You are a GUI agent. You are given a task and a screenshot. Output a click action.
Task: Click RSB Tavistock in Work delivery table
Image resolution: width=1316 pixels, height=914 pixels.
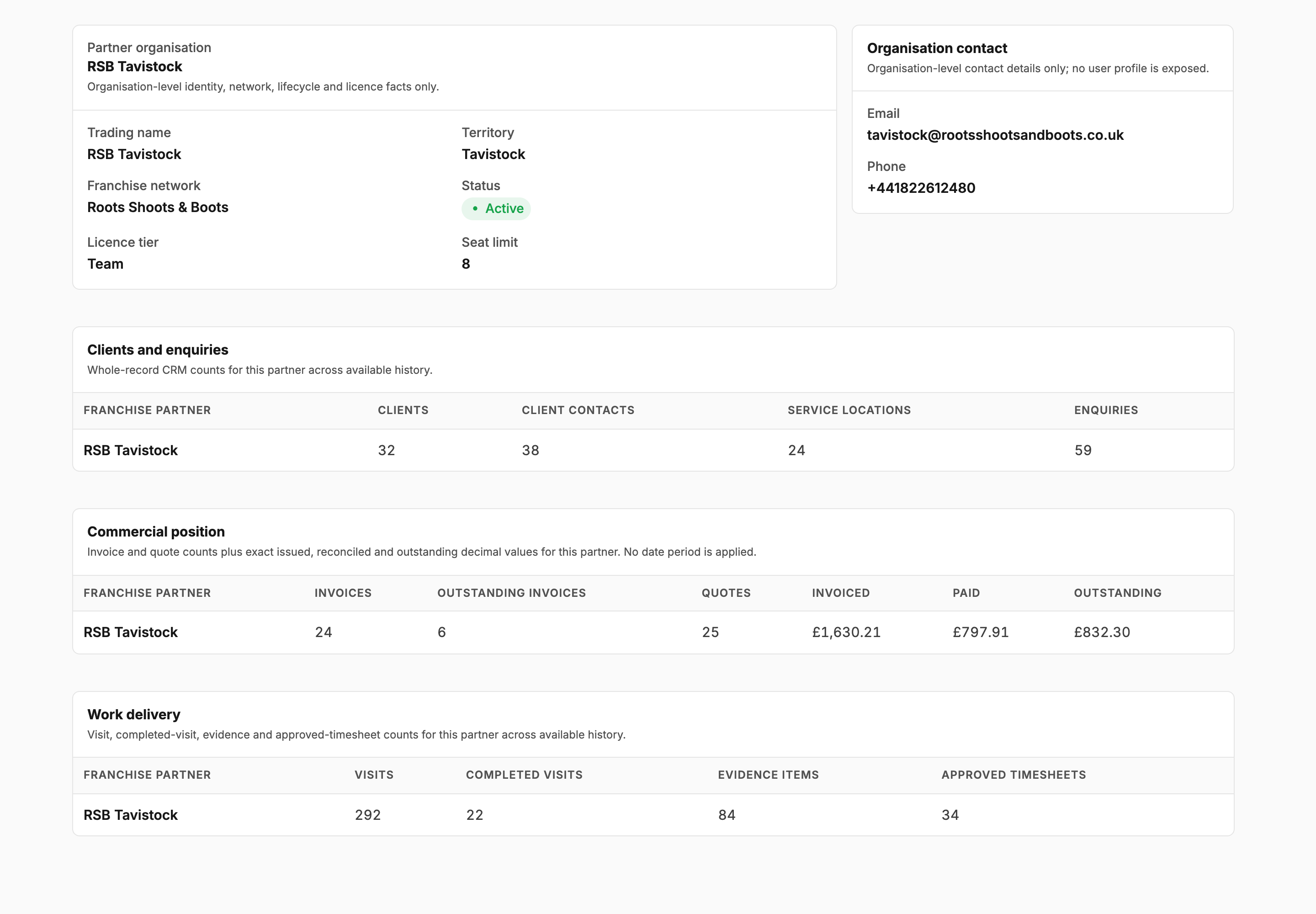(x=131, y=815)
